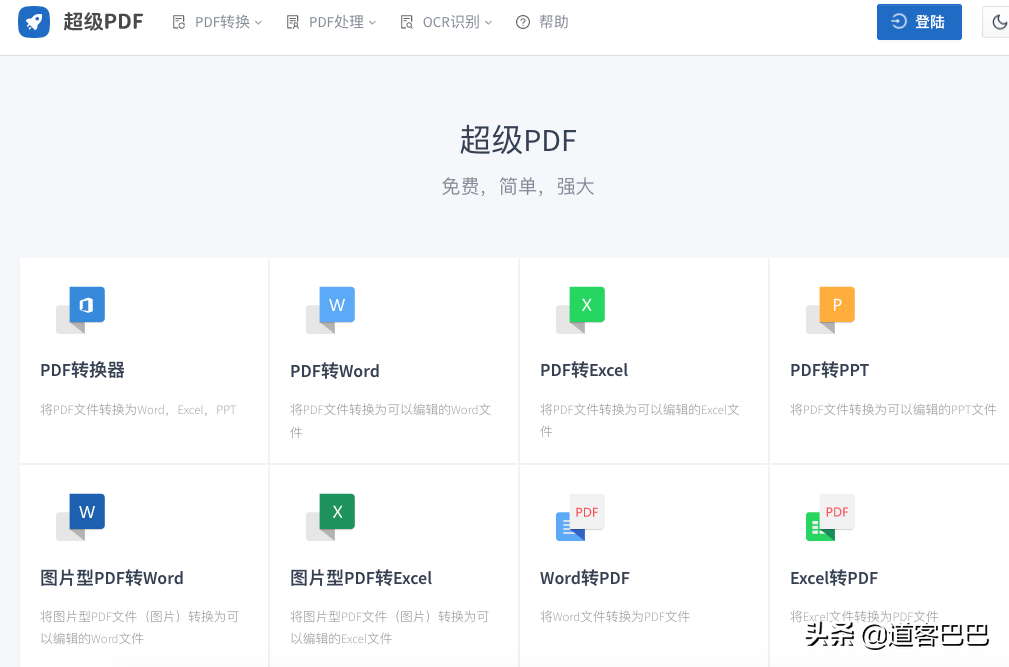1009x667 pixels.
Task: Click the 登陆 login button
Action: [x=919, y=22]
